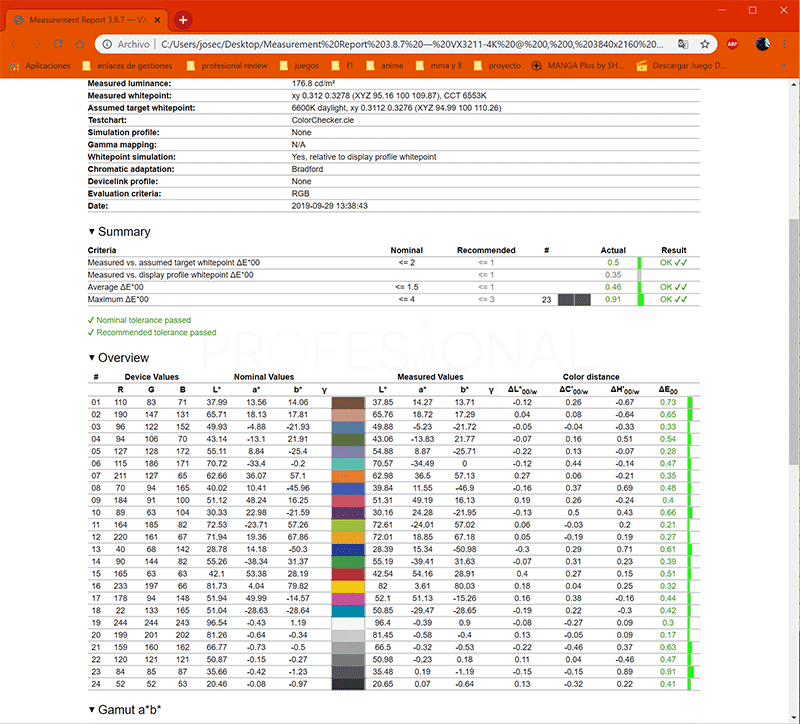Open the proyecto bookmark folder
This screenshot has width=800, height=724.
(497, 66)
